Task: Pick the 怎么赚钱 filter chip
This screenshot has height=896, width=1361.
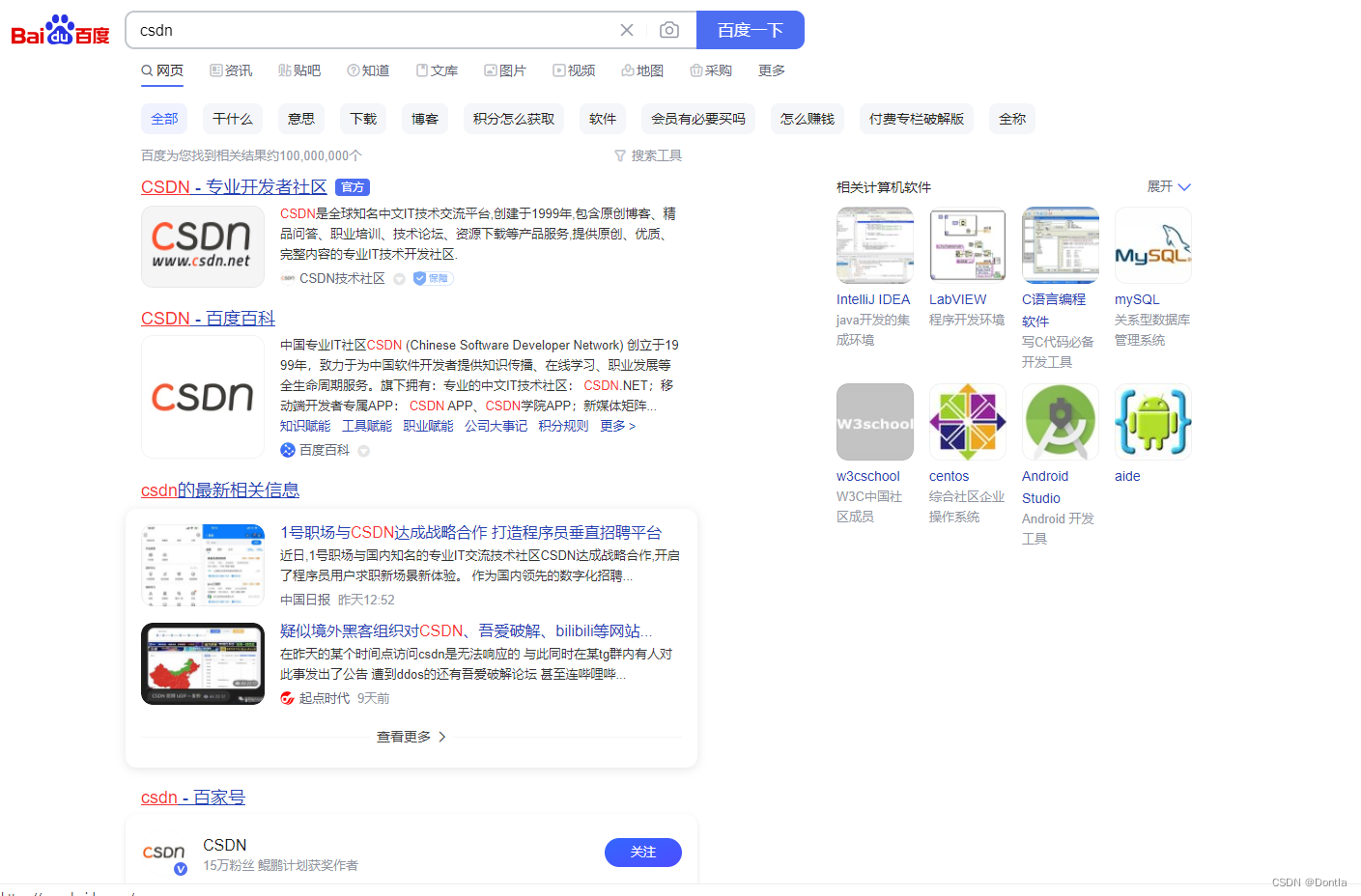Action: point(808,119)
